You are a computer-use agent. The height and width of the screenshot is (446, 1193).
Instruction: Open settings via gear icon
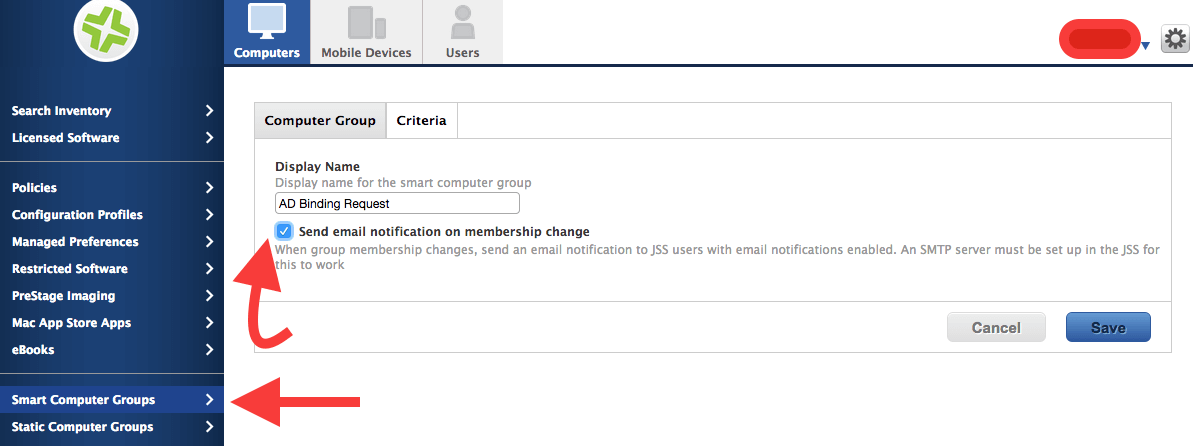(x=1175, y=39)
